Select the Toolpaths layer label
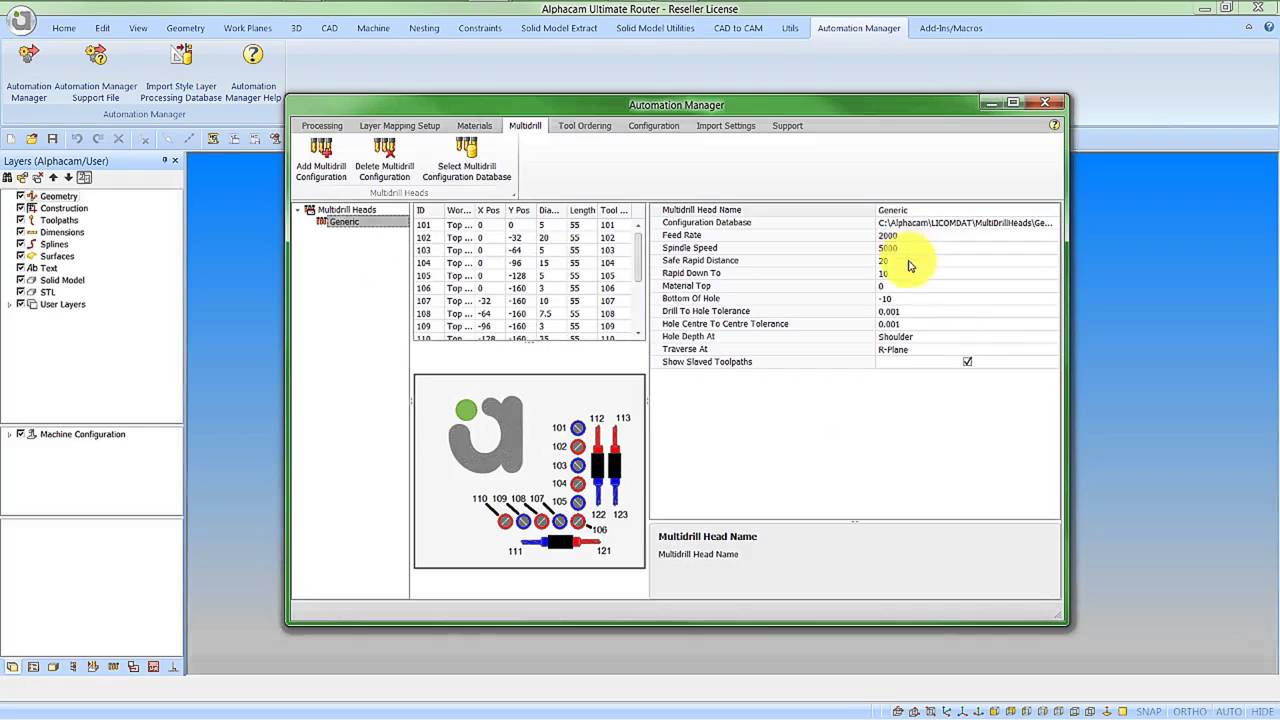This screenshot has width=1280, height=720. [59, 220]
